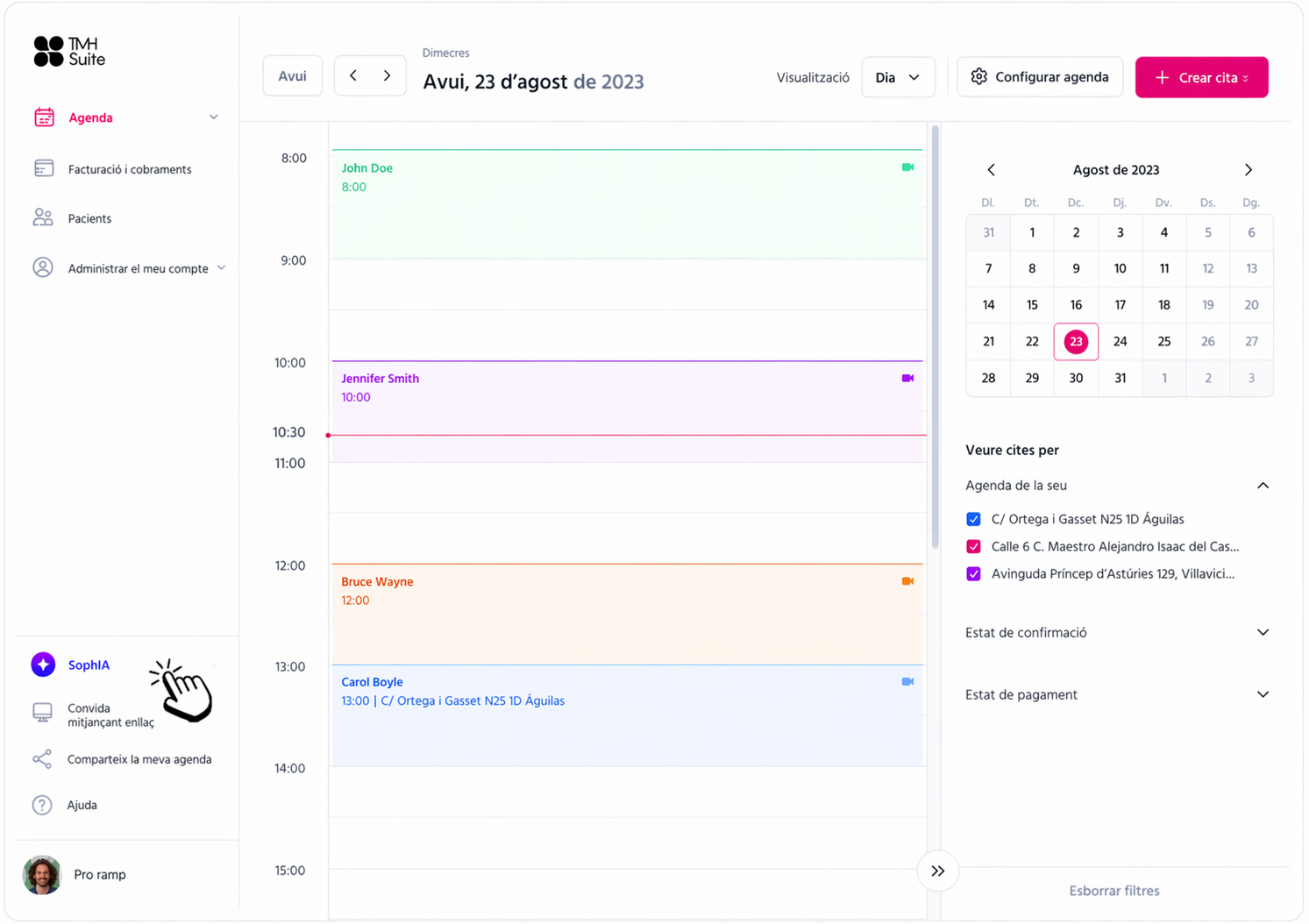The image size is (1309, 924).
Task: Click the Visualització label
Action: [x=813, y=77]
